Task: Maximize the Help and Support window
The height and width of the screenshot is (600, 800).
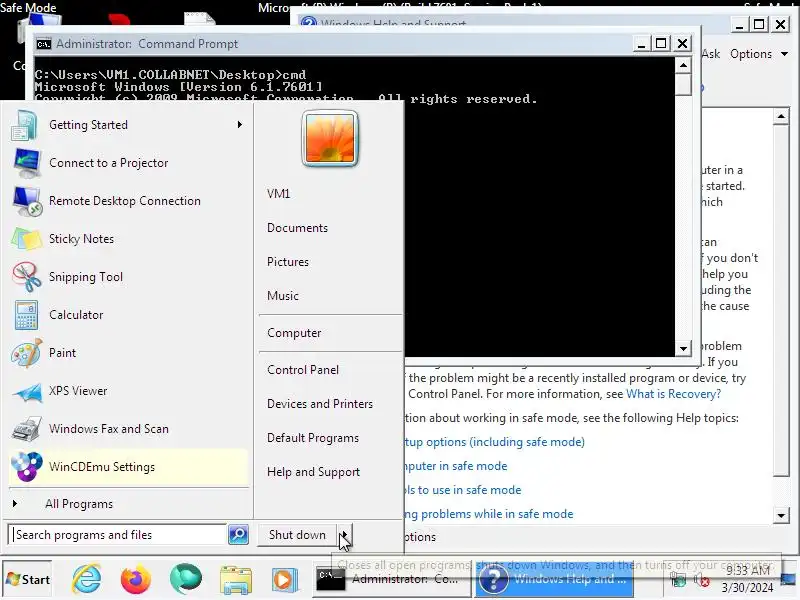Action: (x=759, y=24)
